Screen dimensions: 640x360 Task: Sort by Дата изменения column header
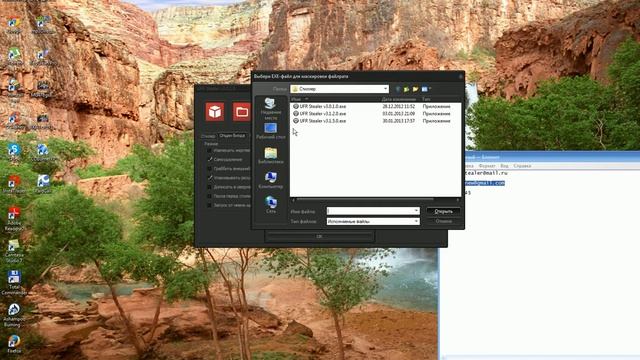coord(398,99)
